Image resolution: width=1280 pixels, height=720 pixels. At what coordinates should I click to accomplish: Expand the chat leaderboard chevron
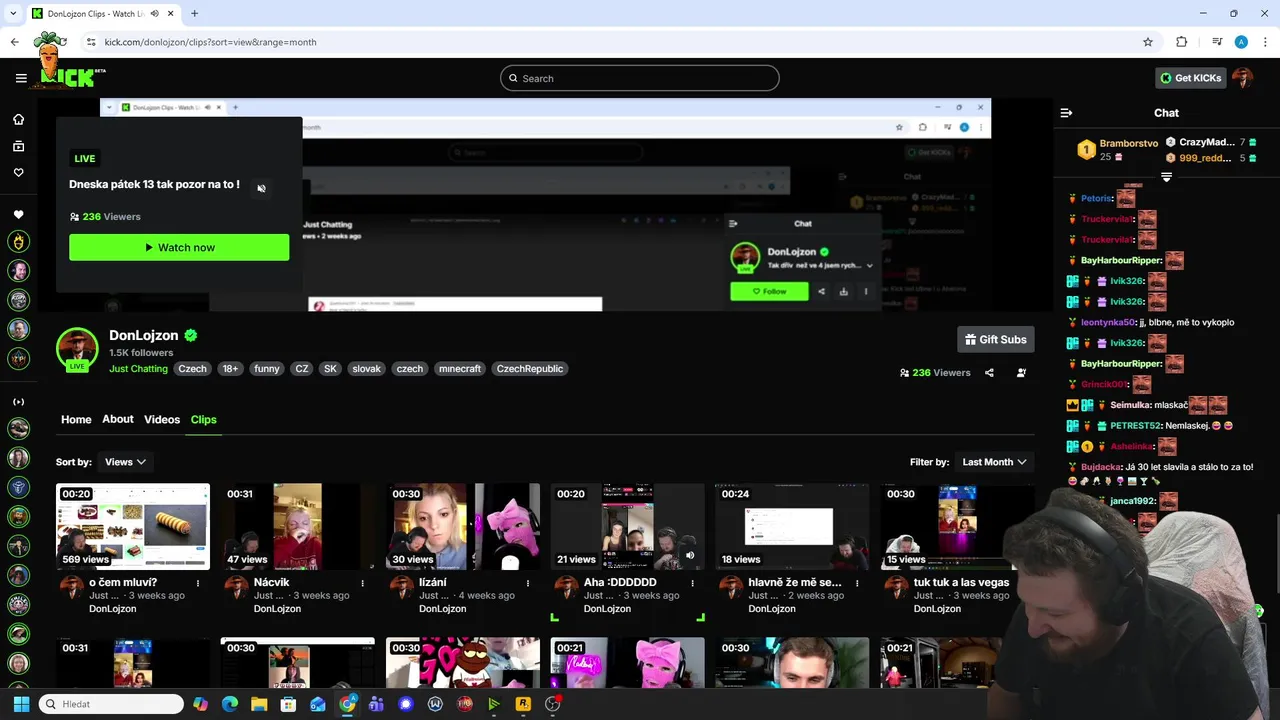(x=1166, y=177)
